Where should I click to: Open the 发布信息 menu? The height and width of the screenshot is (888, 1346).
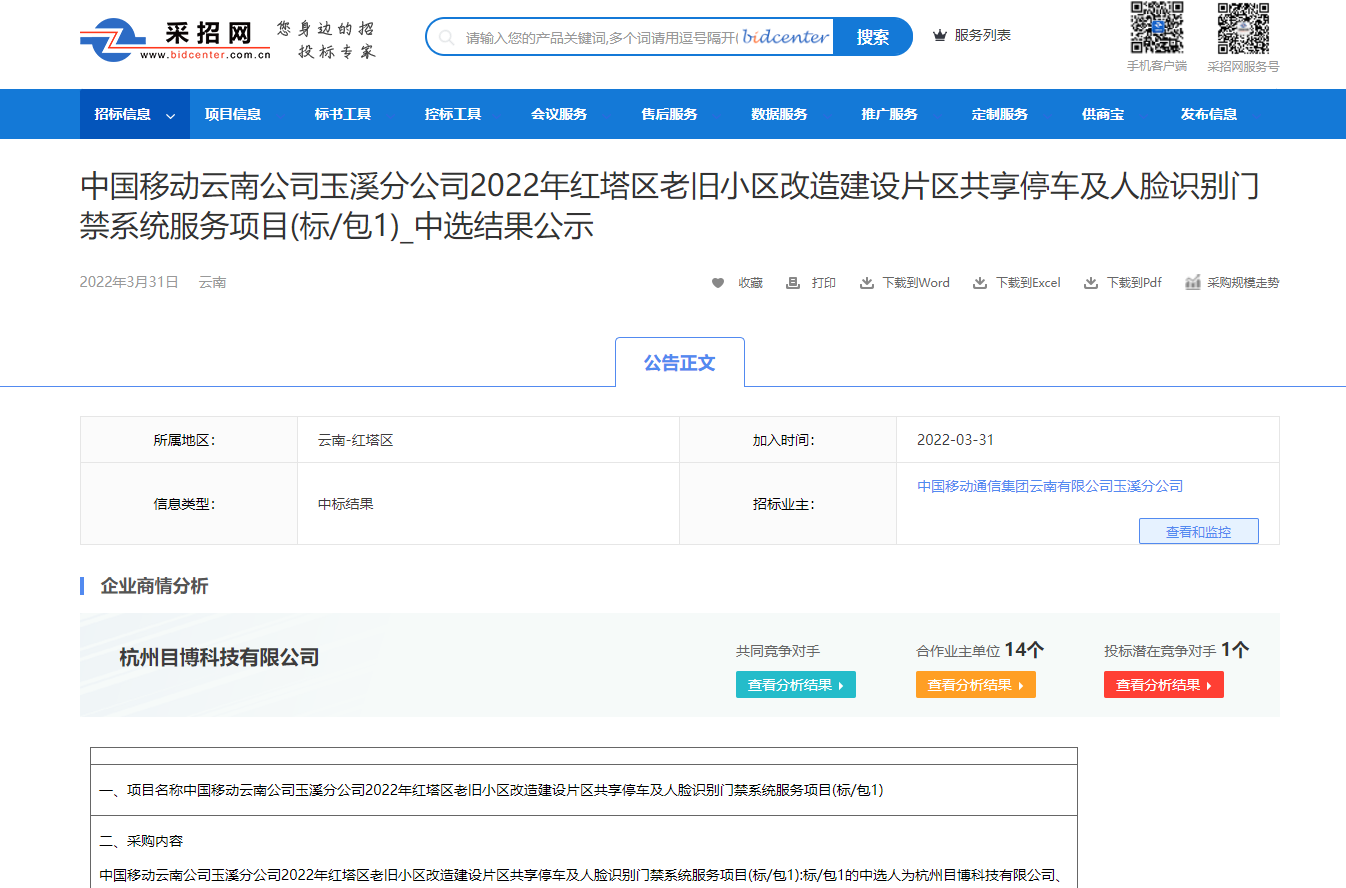tap(1209, 114)
